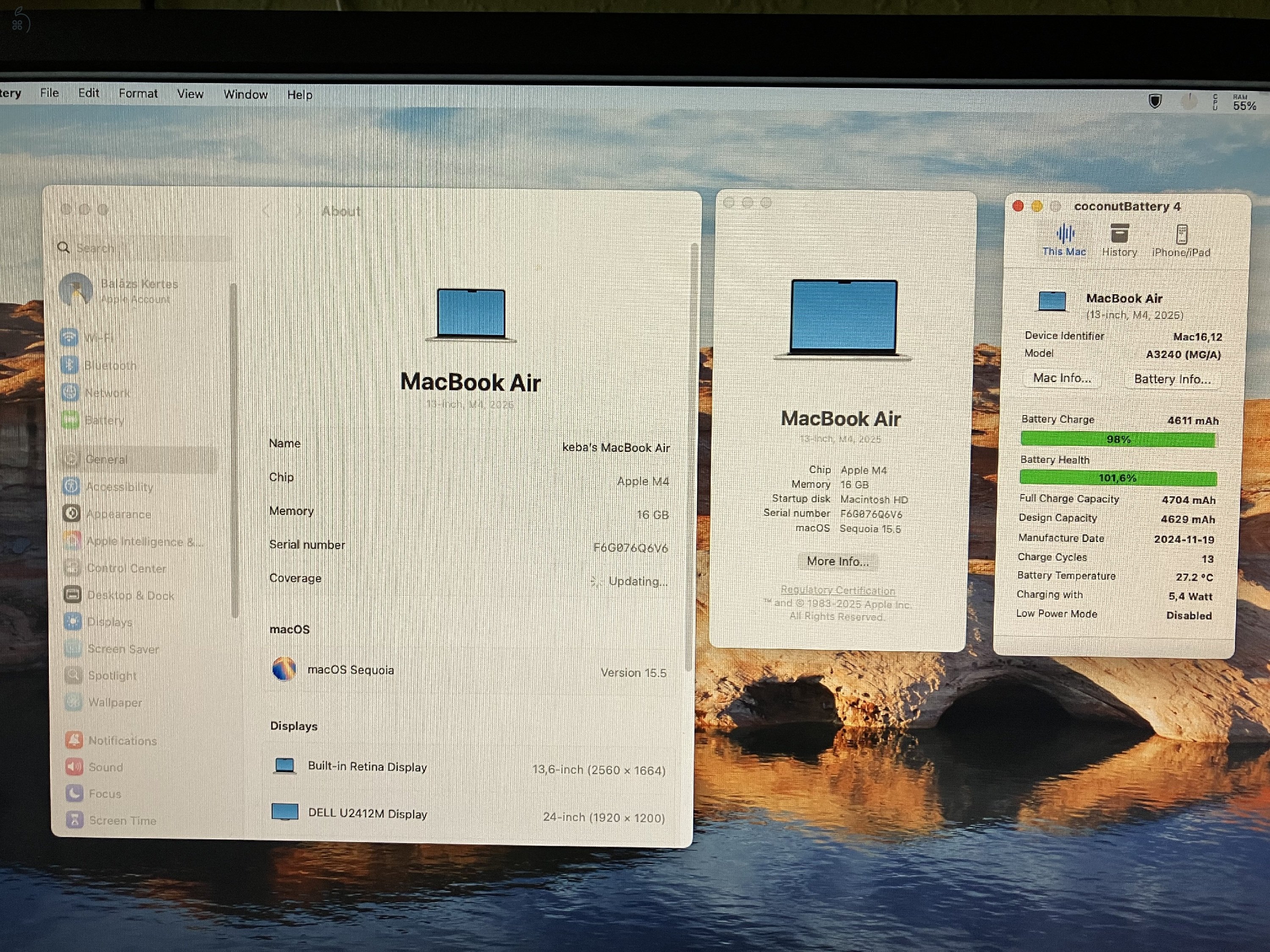This screenshot has width=1270, height=952.
Task: Select General in Settings sidebar
Action: (x=138, y=459)
